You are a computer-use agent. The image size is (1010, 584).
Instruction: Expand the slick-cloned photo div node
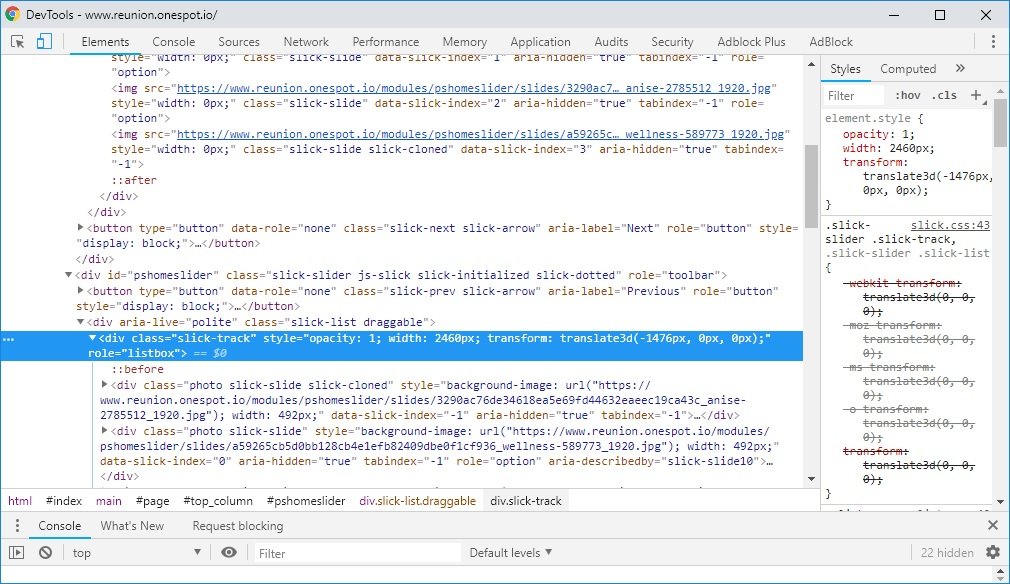click(x=104, y=384)
